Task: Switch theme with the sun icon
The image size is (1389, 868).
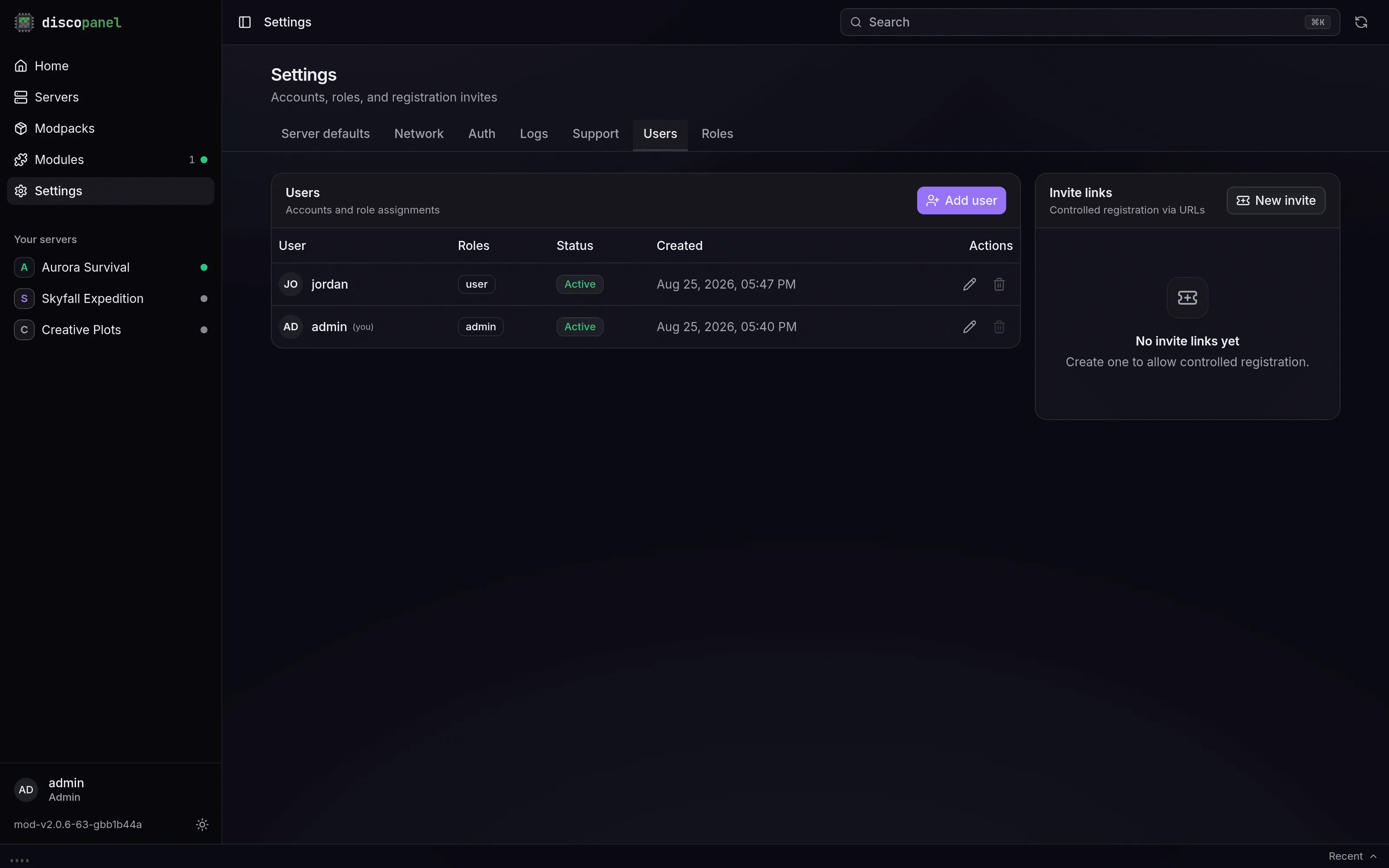Action: 202,824
